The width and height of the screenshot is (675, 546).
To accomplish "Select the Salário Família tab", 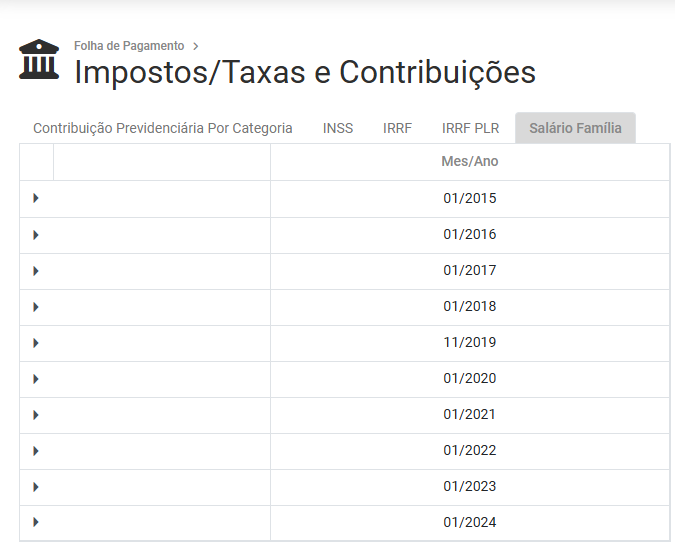I will [x=575, y=128].
